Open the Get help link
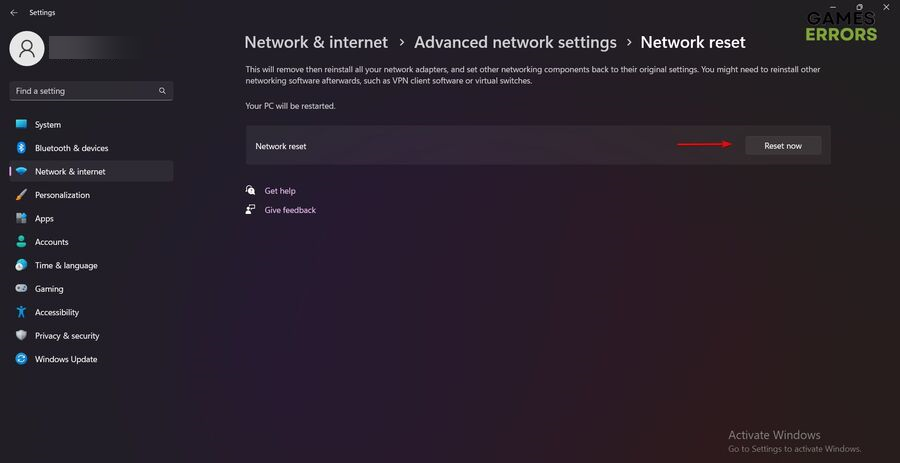Viewport: 900px width, 463px height. [x=280, y=191]
